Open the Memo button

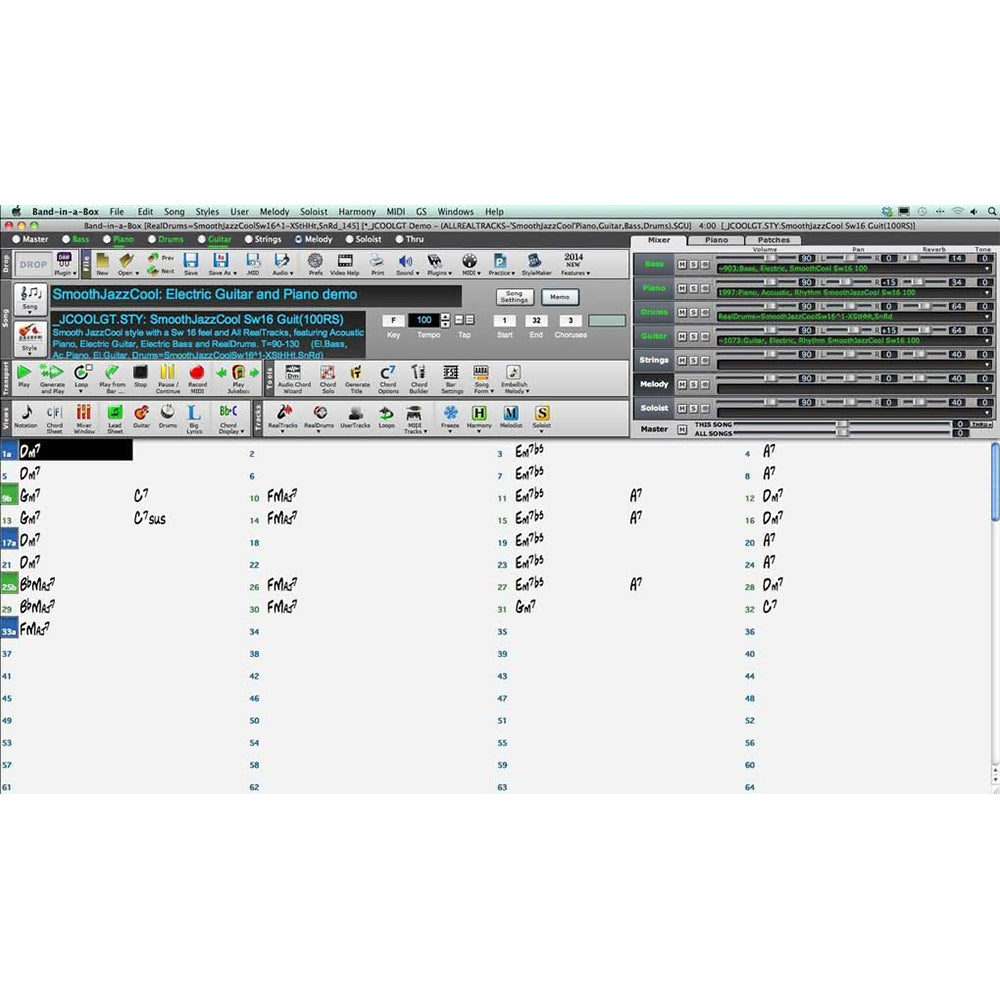coord(560,297)
